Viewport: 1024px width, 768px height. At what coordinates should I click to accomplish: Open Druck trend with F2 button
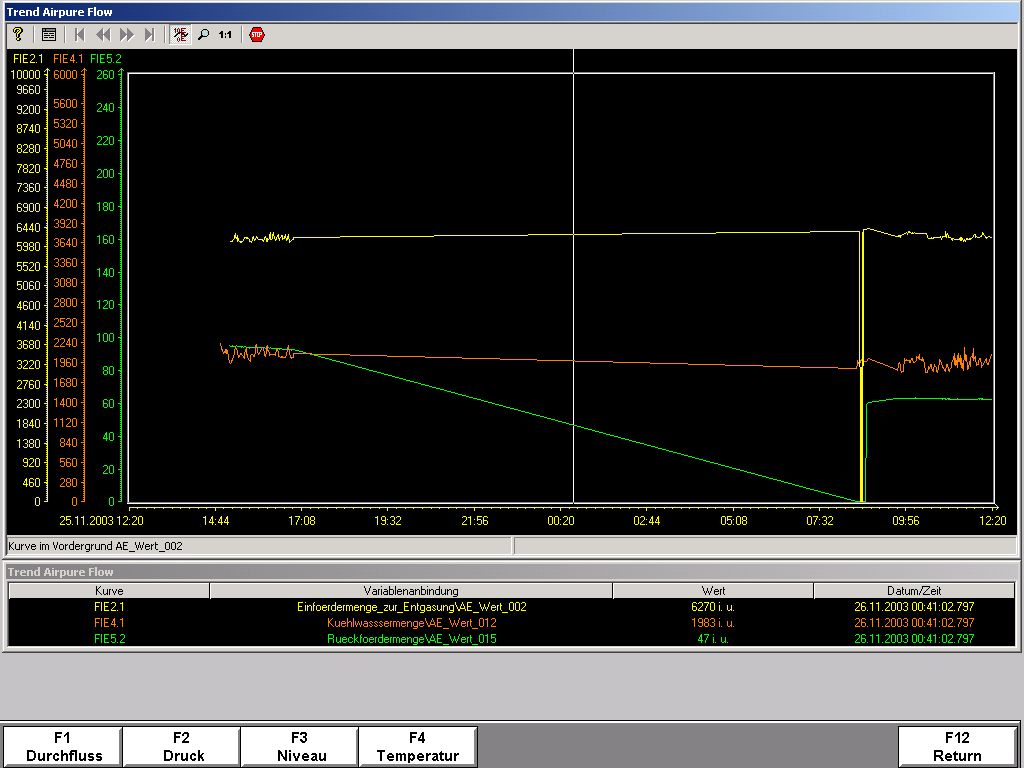(181, 746)
